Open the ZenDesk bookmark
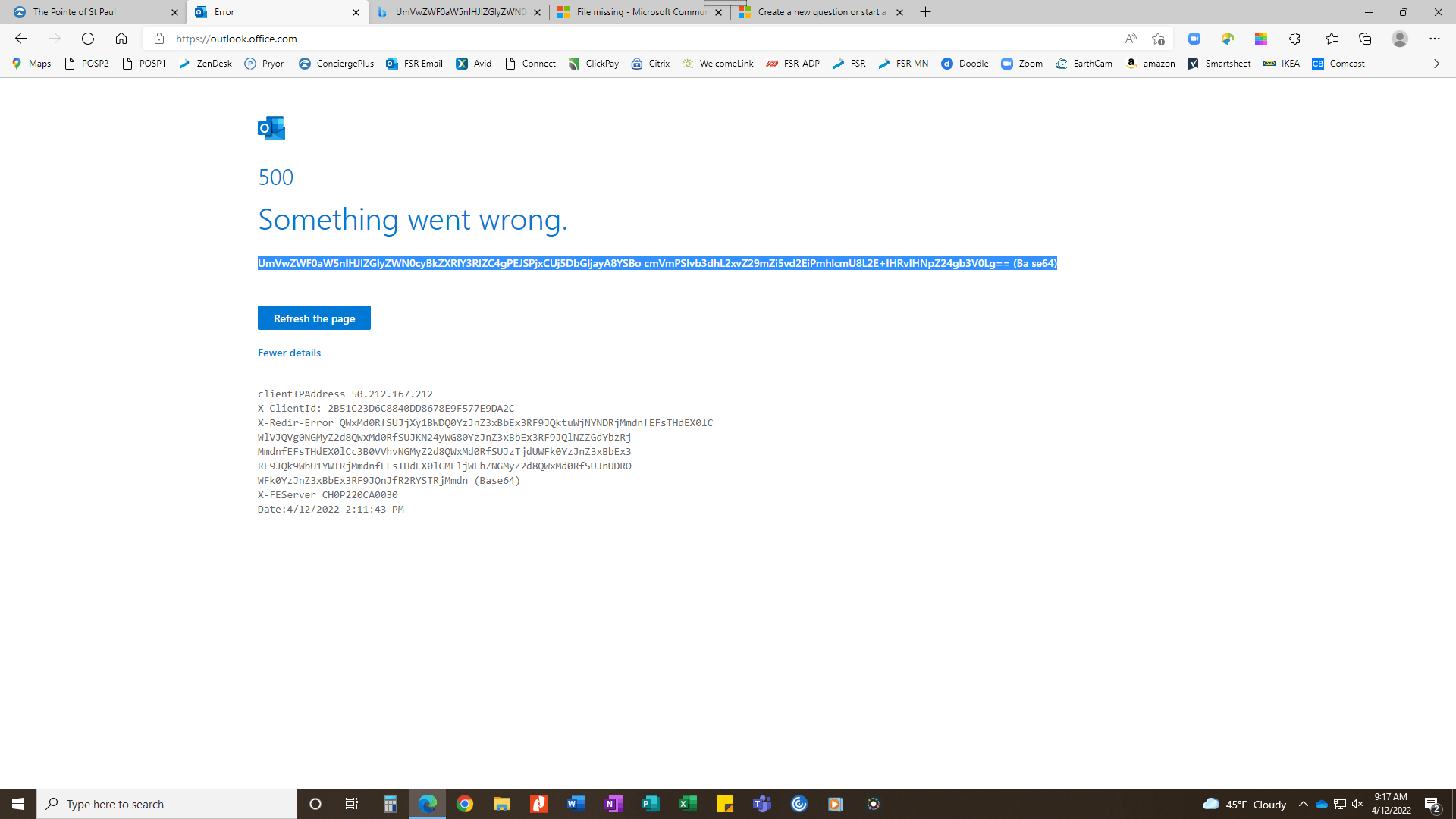Image resolution: width=1456 pixels, height=819 pixels. click(x=206, y=64)
